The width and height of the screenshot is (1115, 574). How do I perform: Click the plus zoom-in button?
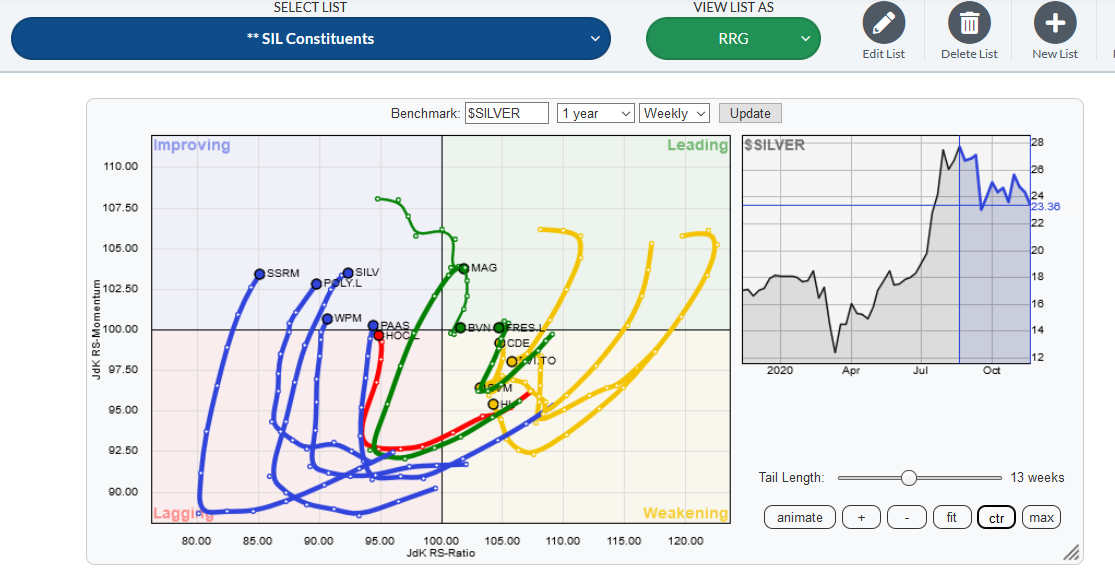[860, 517]
